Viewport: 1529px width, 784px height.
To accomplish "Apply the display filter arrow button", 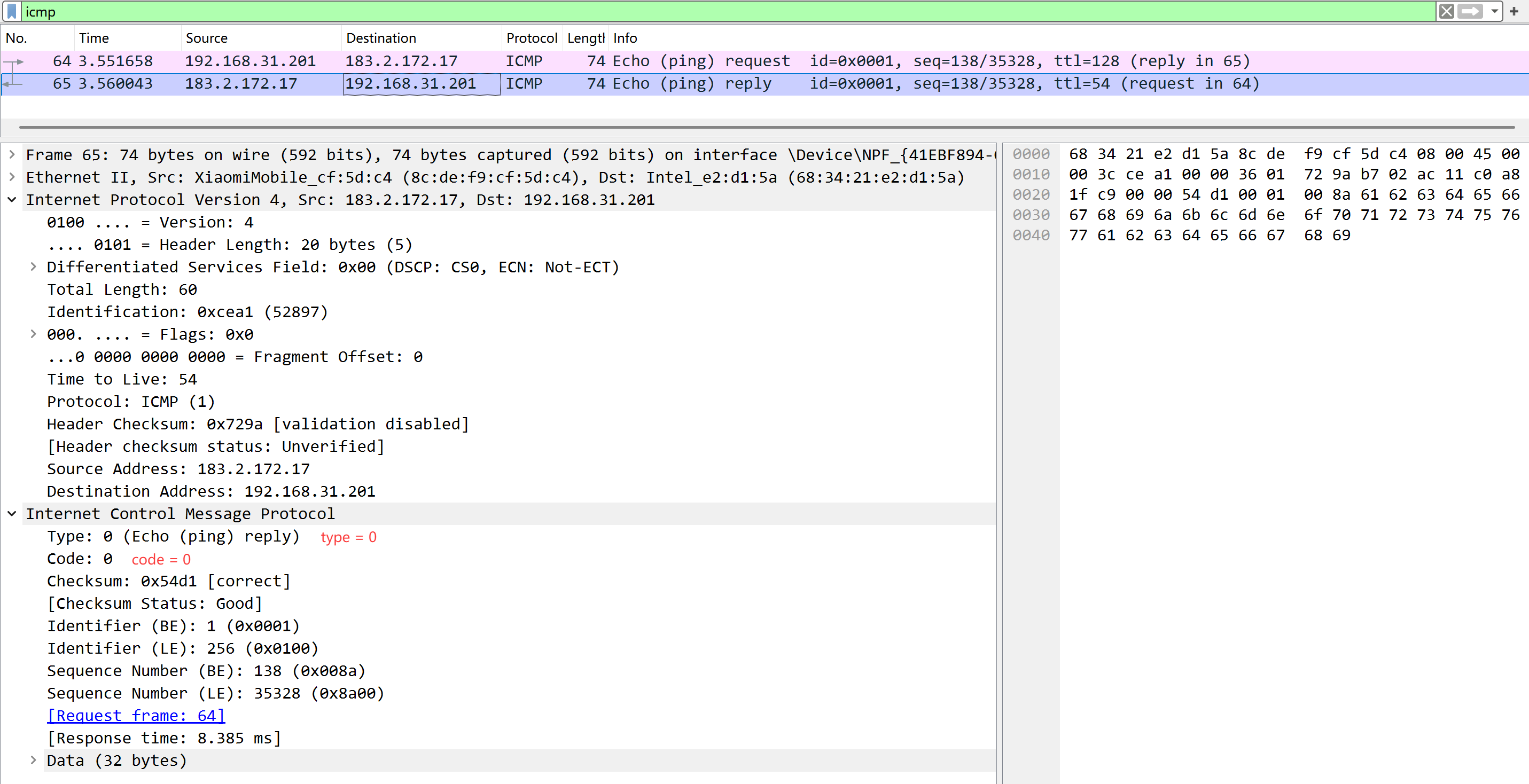I will 1470,11.
